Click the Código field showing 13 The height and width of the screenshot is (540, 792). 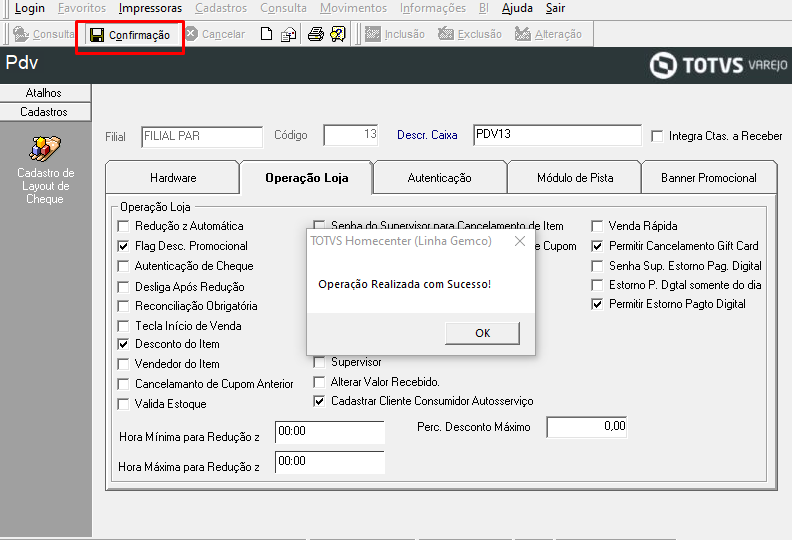tap(351, 135)
